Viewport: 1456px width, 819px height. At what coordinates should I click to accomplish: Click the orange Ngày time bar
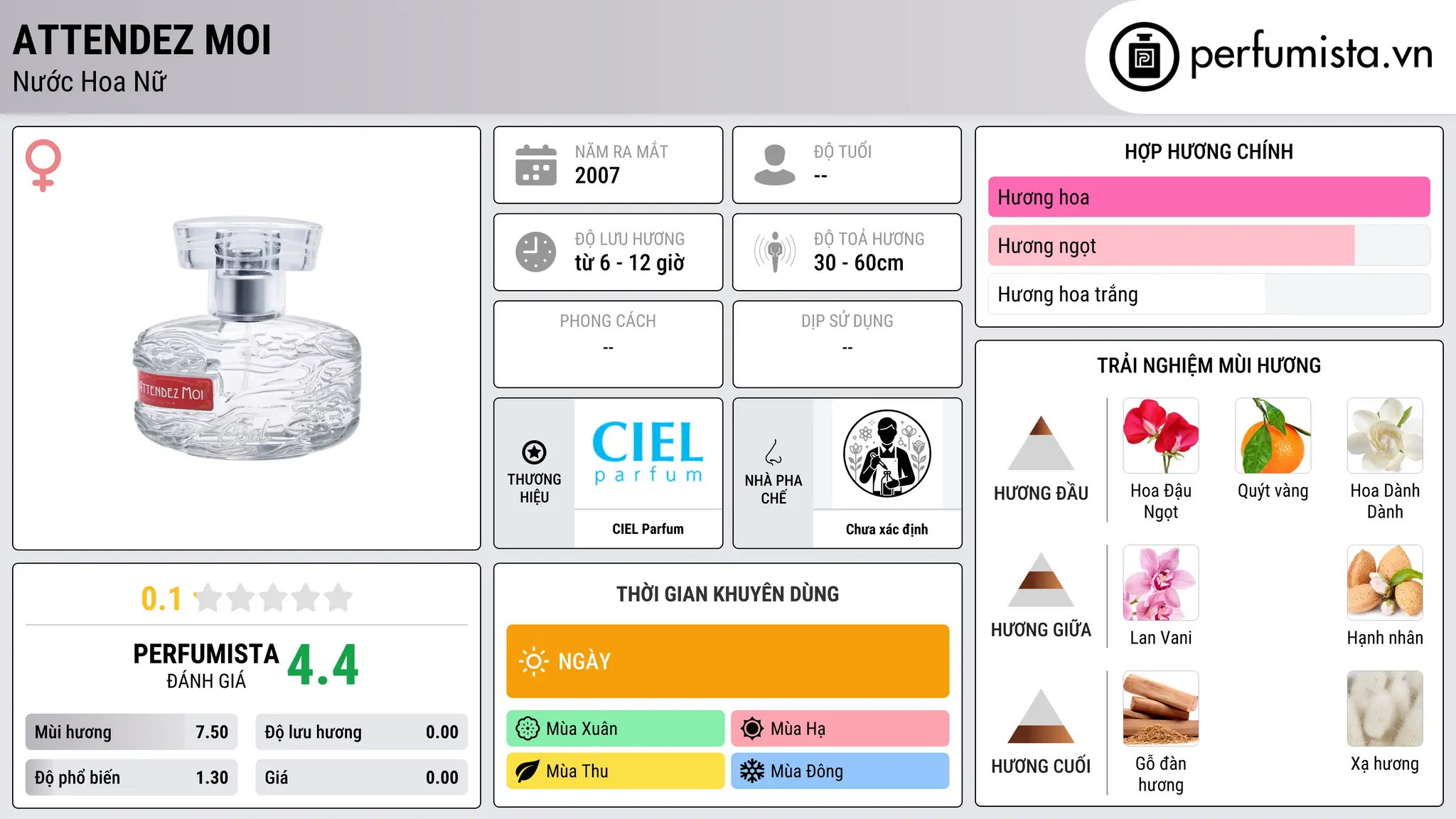coord(727,661)
